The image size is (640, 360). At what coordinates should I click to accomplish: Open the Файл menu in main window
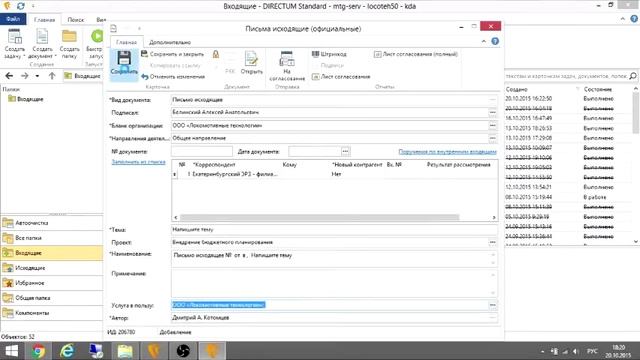pyautogui.click(x=13, y=19)
